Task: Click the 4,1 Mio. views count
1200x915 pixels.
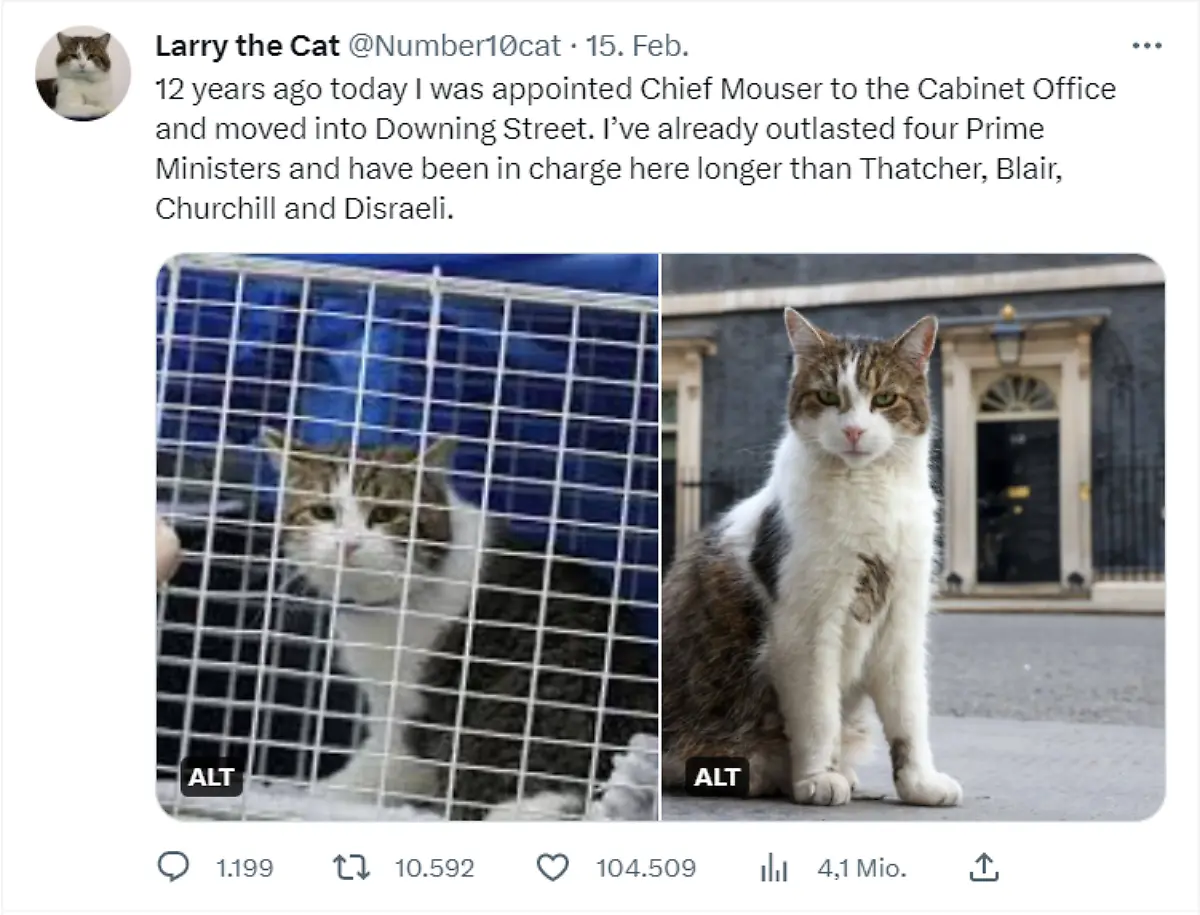Action: (861, 868)
